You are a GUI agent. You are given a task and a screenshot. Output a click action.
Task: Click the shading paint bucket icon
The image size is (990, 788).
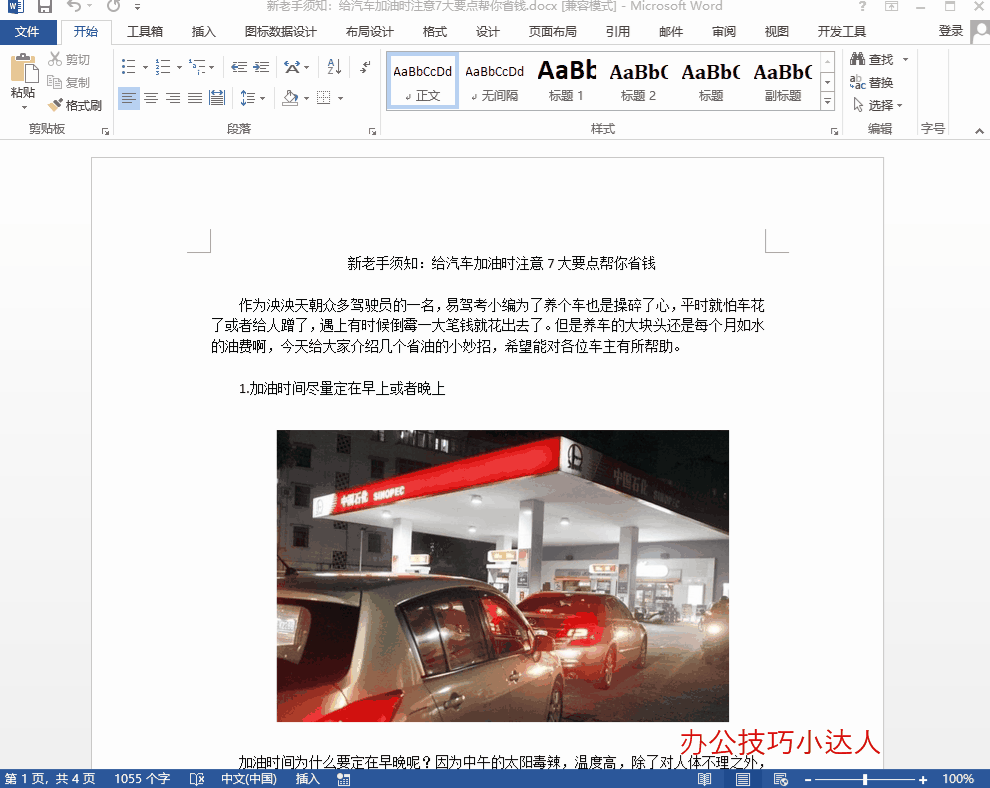pos(290,98)
